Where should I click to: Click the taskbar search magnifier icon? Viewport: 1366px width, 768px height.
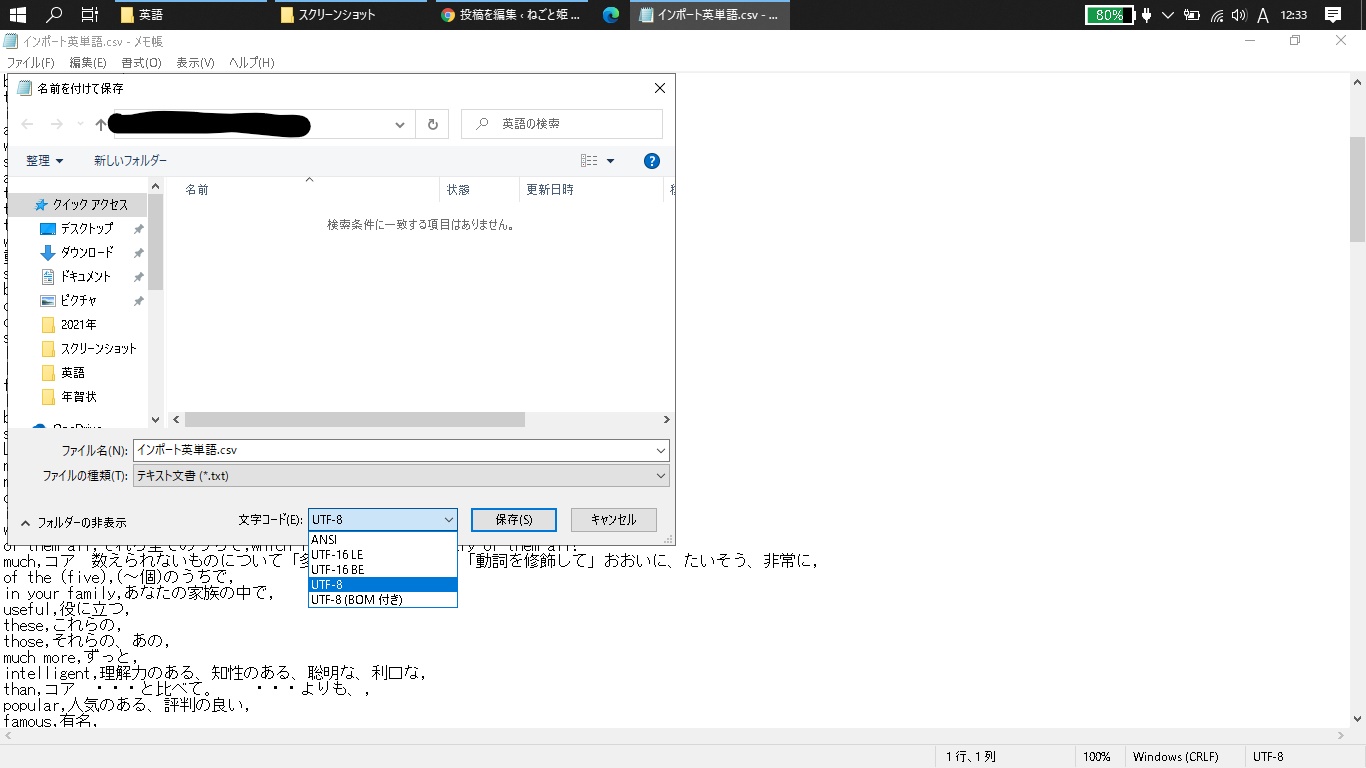pos(54,15)
